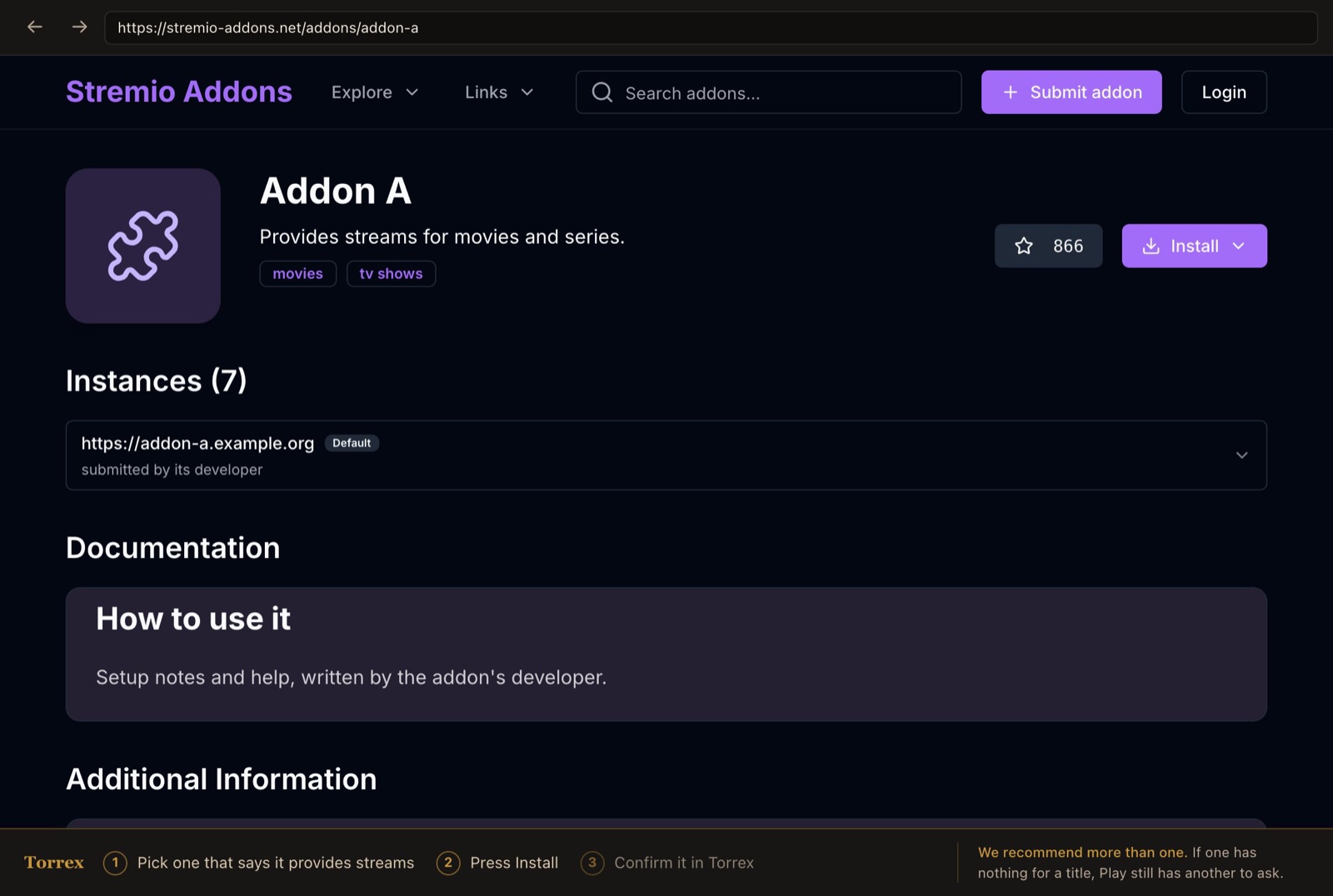This screenshot has height=896, width=1333.
Task: Open the Install options chevron
Action: (1239, 246)
